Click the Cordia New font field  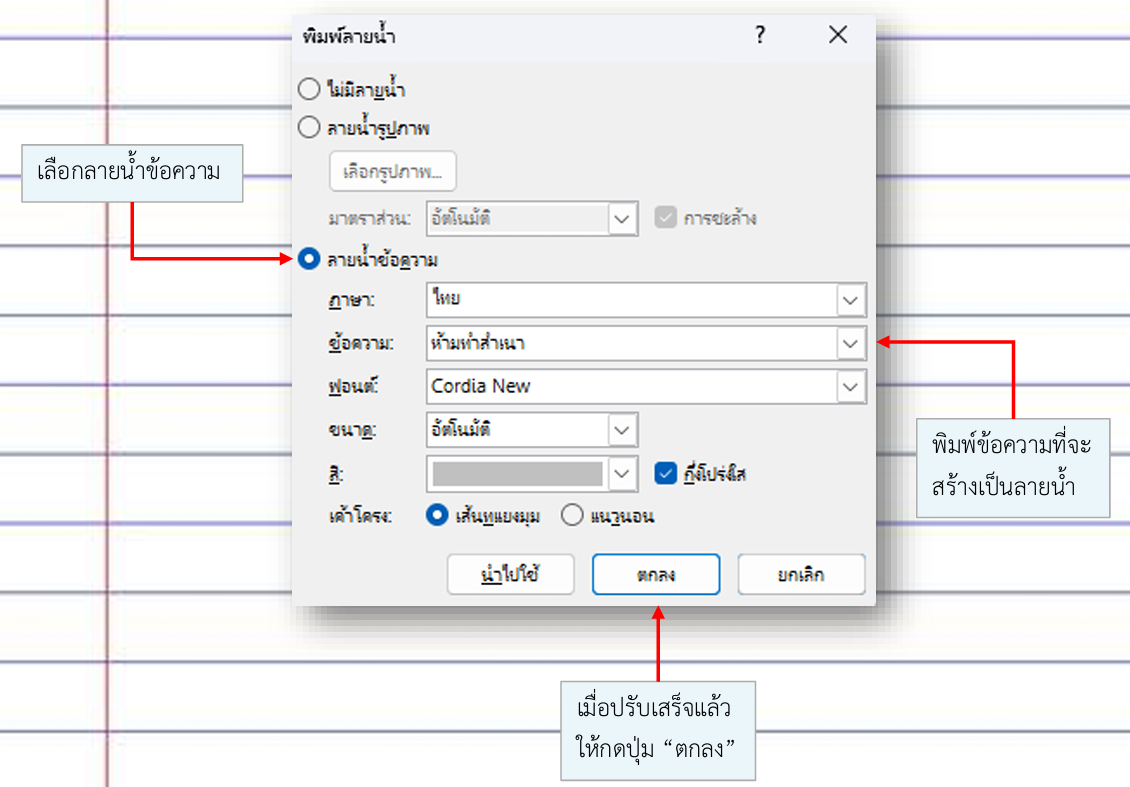(630, 386)
